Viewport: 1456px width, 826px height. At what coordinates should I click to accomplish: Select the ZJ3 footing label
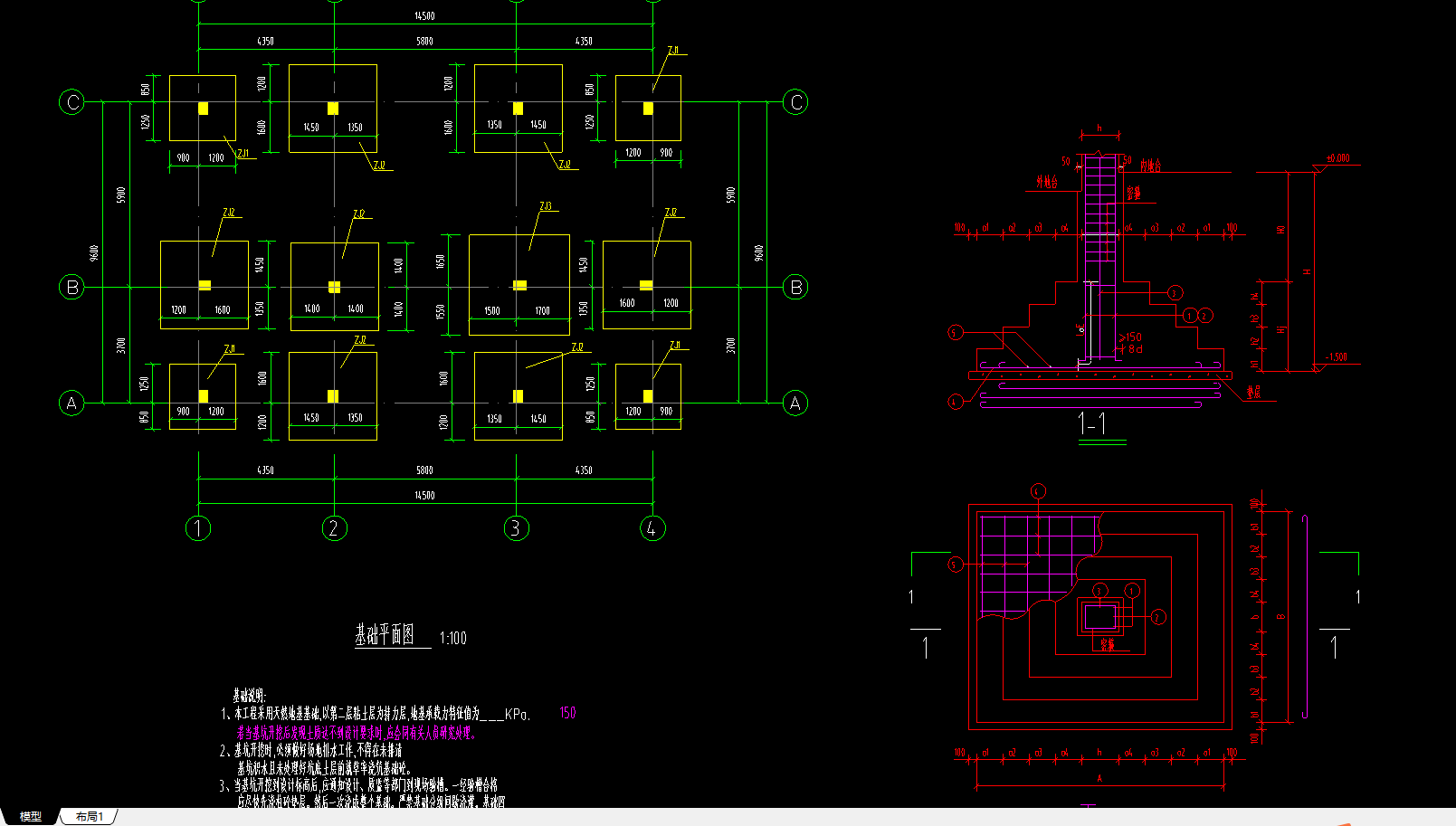pyautogui.click(x=546, y=206)
